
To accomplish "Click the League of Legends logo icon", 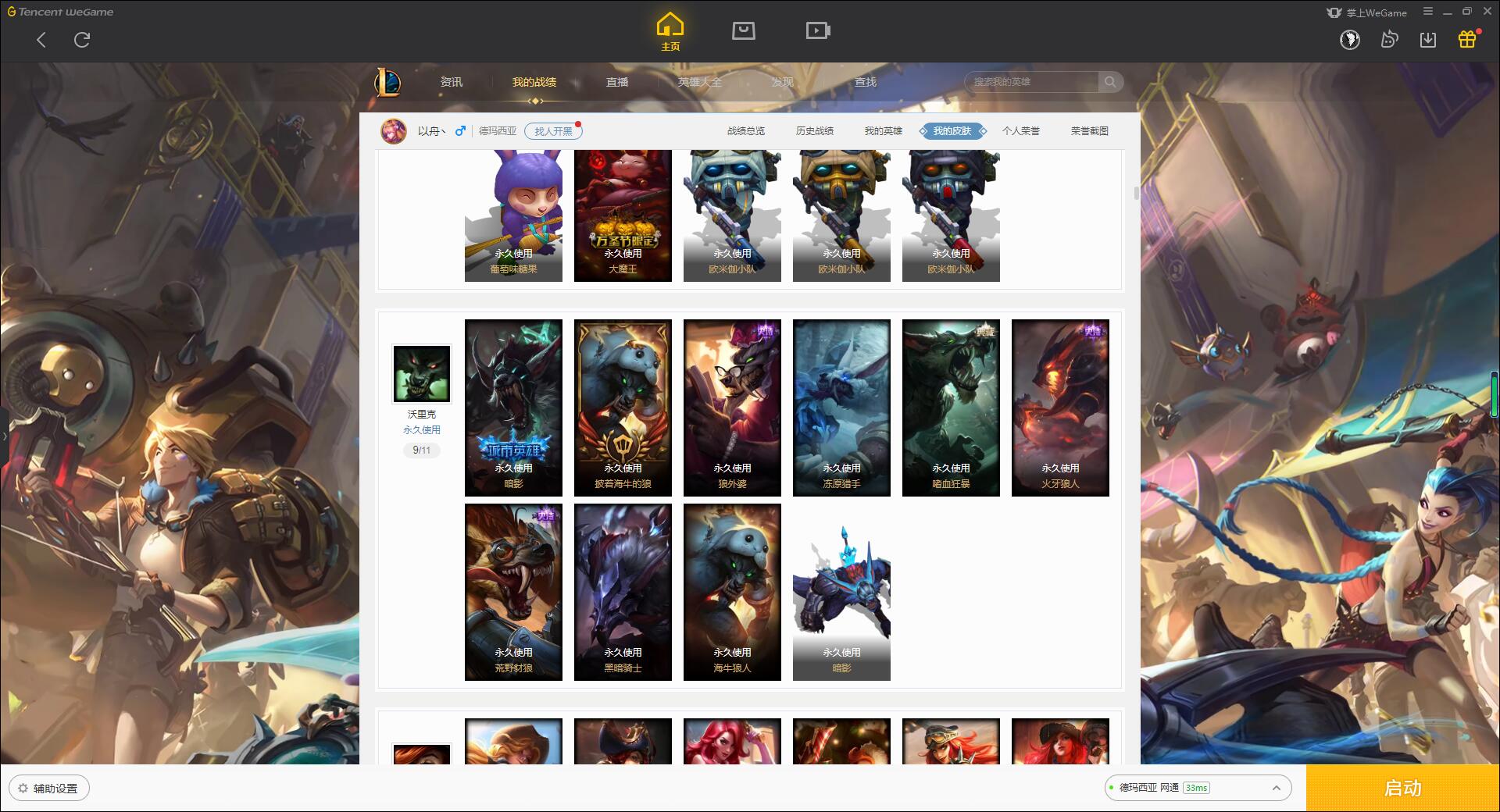I will (387, 82).
